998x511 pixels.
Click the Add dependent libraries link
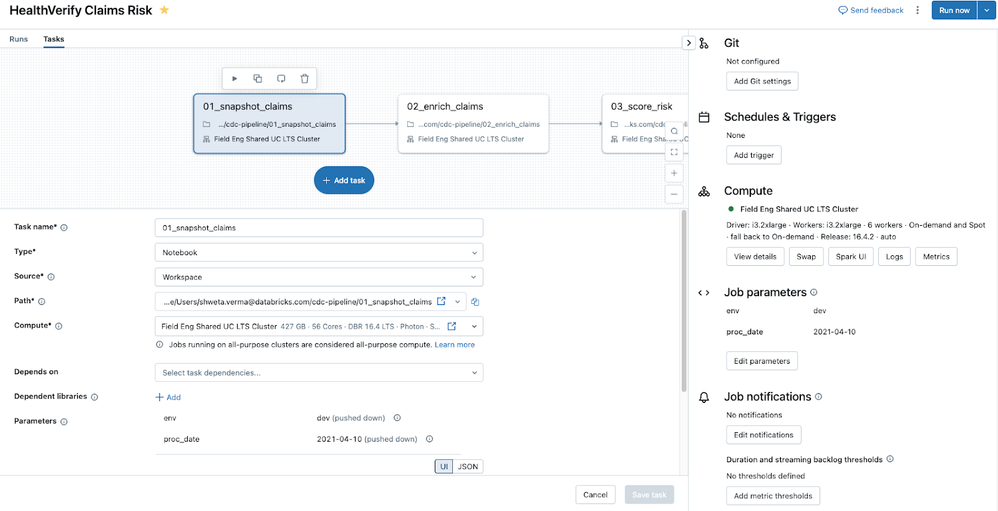click(168, 397)
